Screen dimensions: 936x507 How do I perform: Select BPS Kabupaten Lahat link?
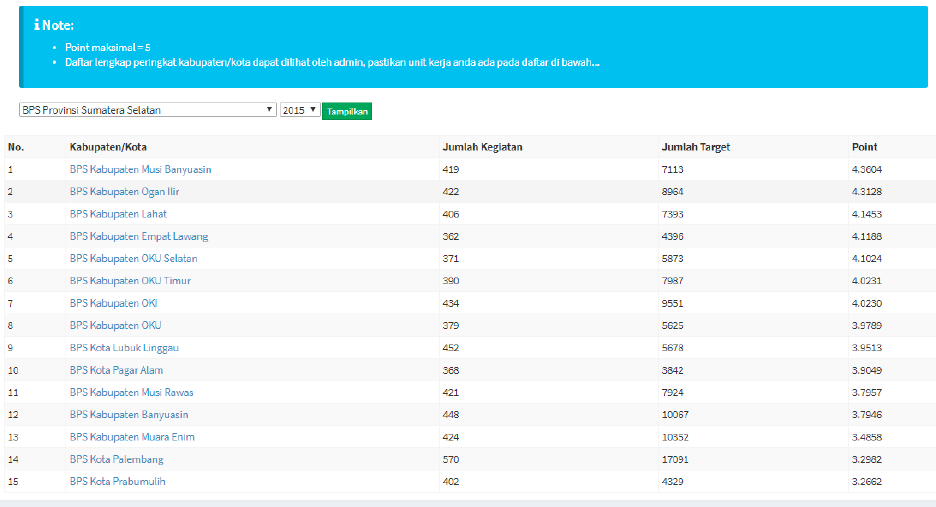click(x=118, y=214)
